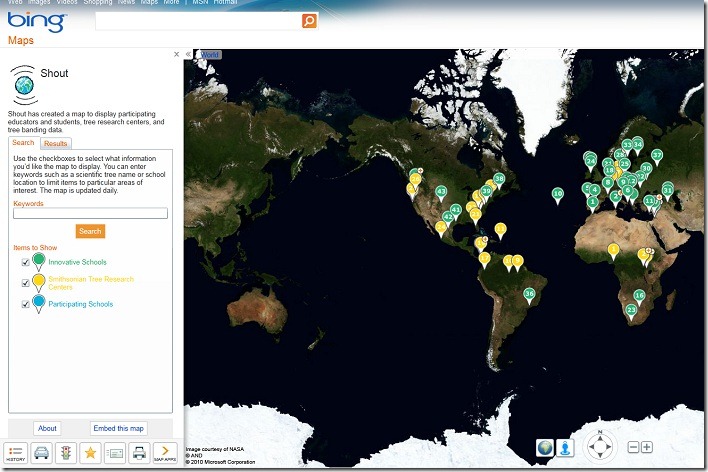Toggle Smithsonian Tree Research Centers checkbox
Screen dimensions: 708x472
[x=26, y=283]
